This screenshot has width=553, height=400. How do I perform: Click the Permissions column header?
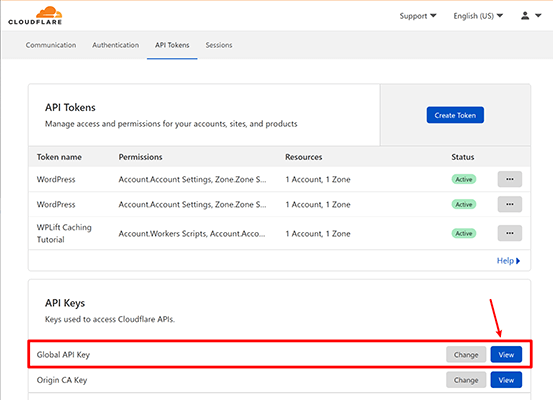(x=140, y=157)
